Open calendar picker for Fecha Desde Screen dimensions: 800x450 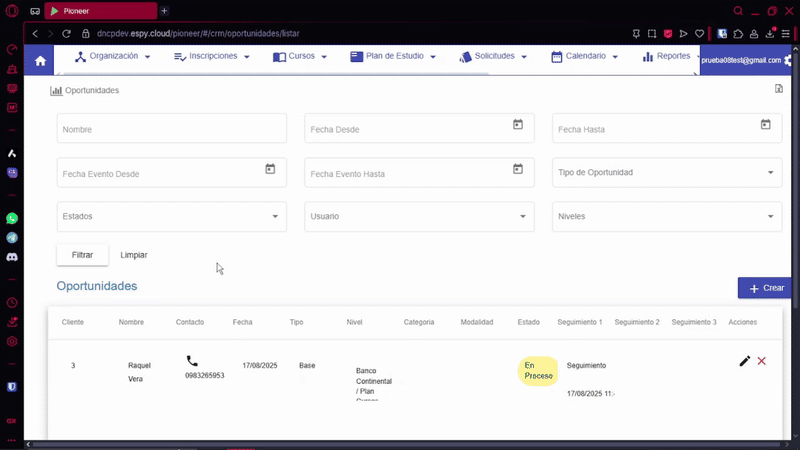(518, 125)
